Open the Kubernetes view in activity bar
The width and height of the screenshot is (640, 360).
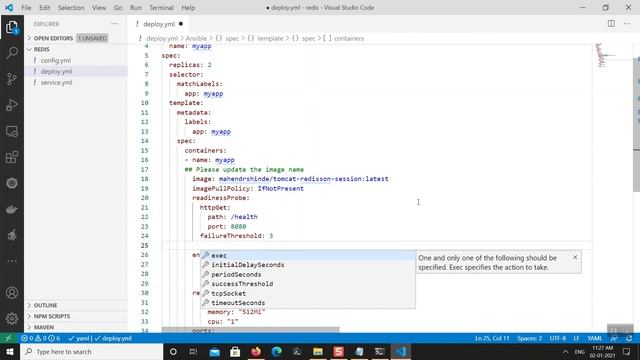tap(12, 183)
